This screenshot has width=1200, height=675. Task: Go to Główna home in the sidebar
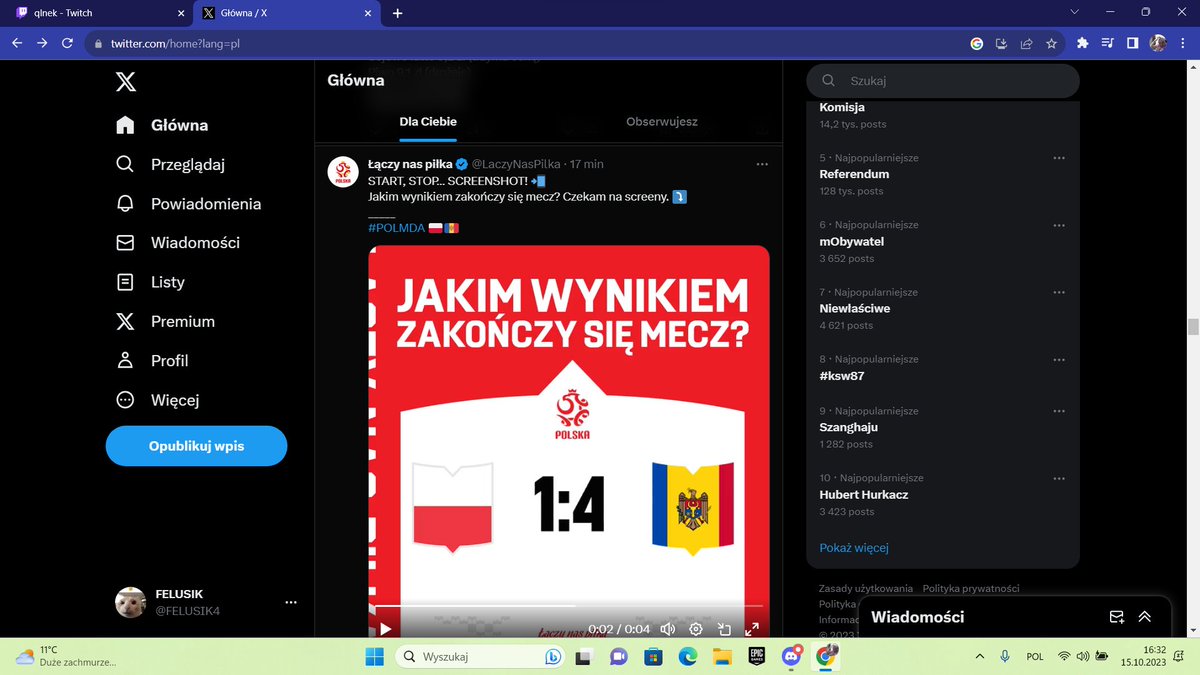(162, 125)
